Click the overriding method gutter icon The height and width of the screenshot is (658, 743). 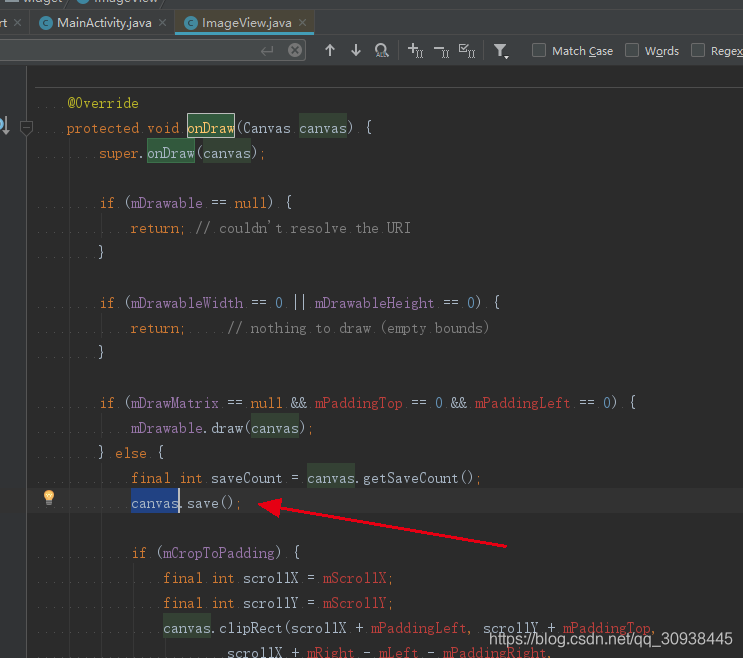coord(5,126)
